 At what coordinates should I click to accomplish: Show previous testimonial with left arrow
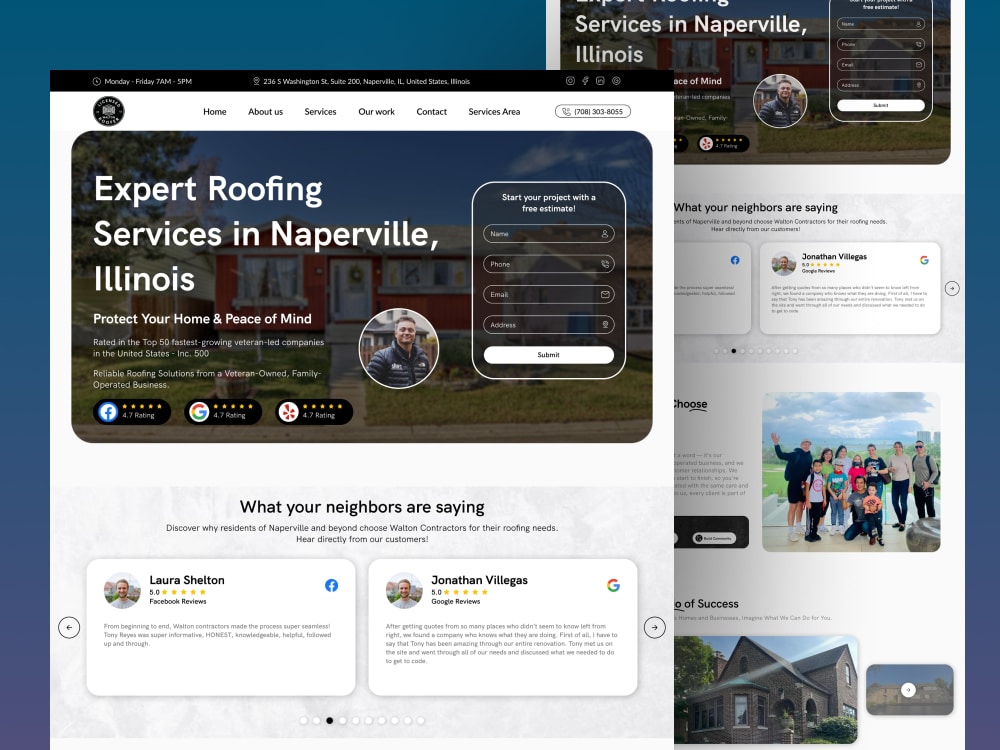pos(69,628)
